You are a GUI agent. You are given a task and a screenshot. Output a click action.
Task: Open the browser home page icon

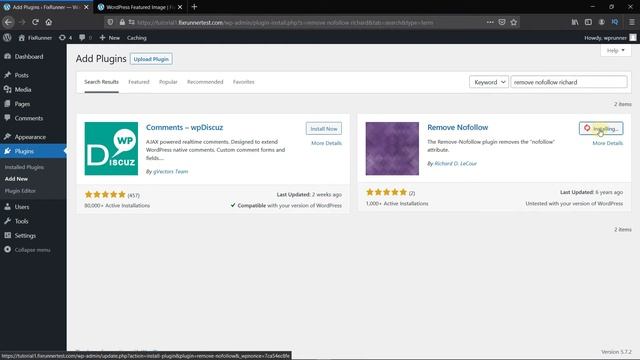click(x=49, y=22)
